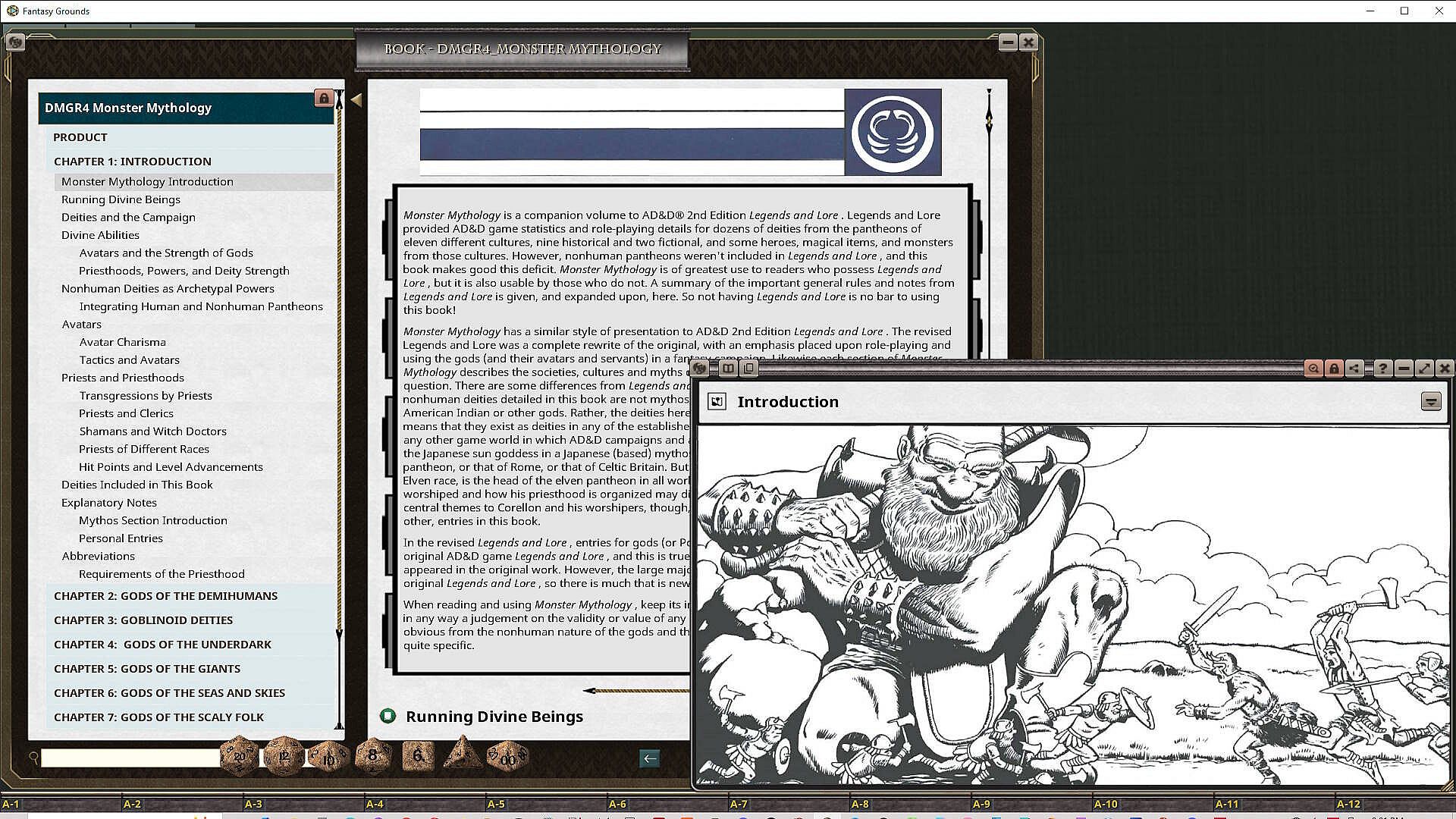Open Tactics and Avatars page
The height and width of the screenshot is (819, 1456).
point(129,360)
